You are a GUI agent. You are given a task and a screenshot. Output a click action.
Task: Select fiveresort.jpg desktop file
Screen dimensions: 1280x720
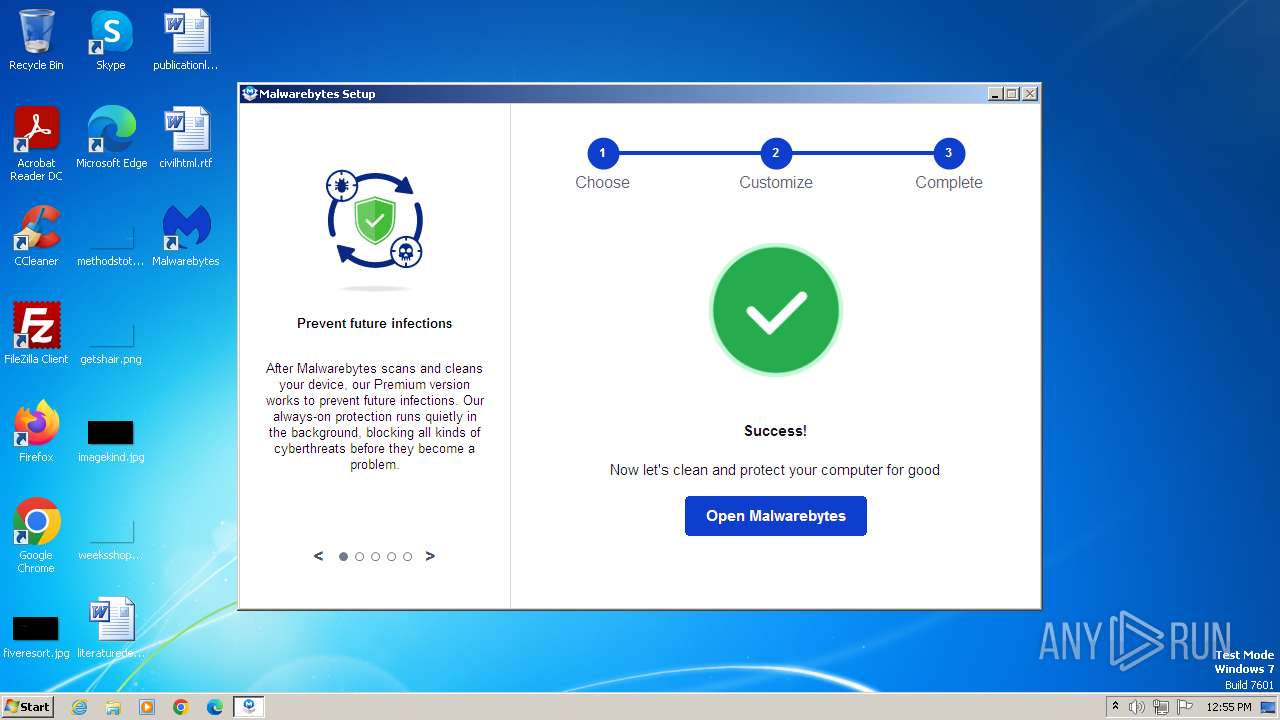pos(36,636)
